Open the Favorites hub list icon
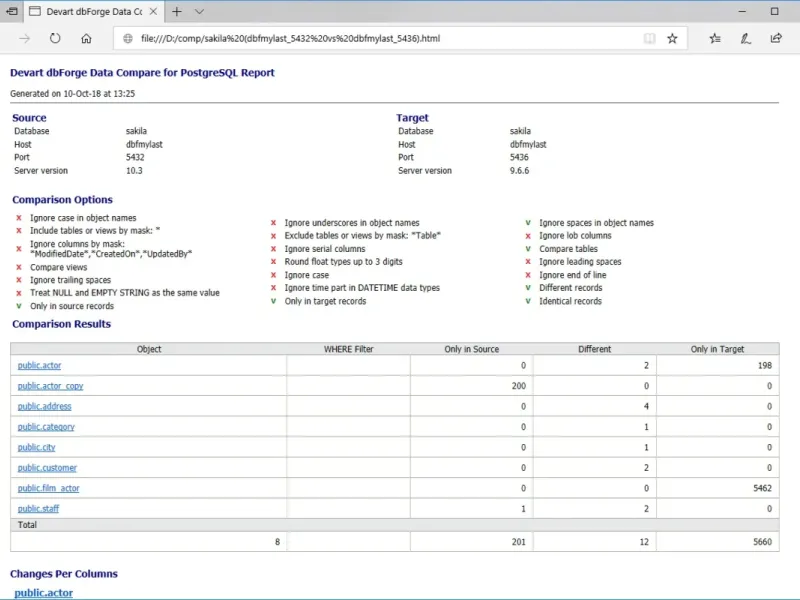 715,38
